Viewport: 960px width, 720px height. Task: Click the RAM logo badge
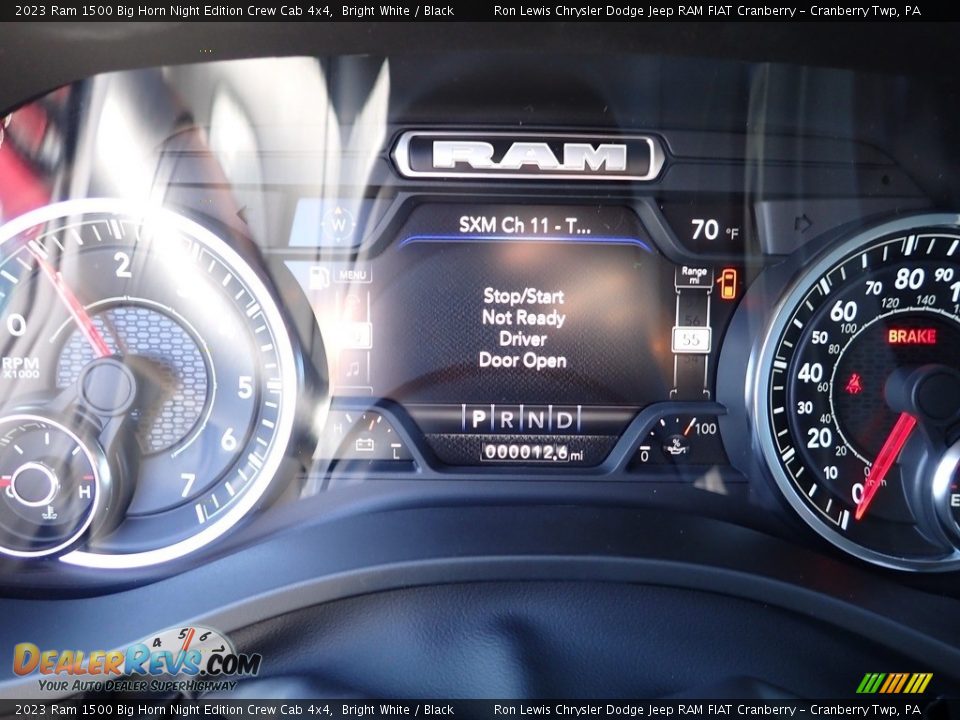(x=528, y=156)
